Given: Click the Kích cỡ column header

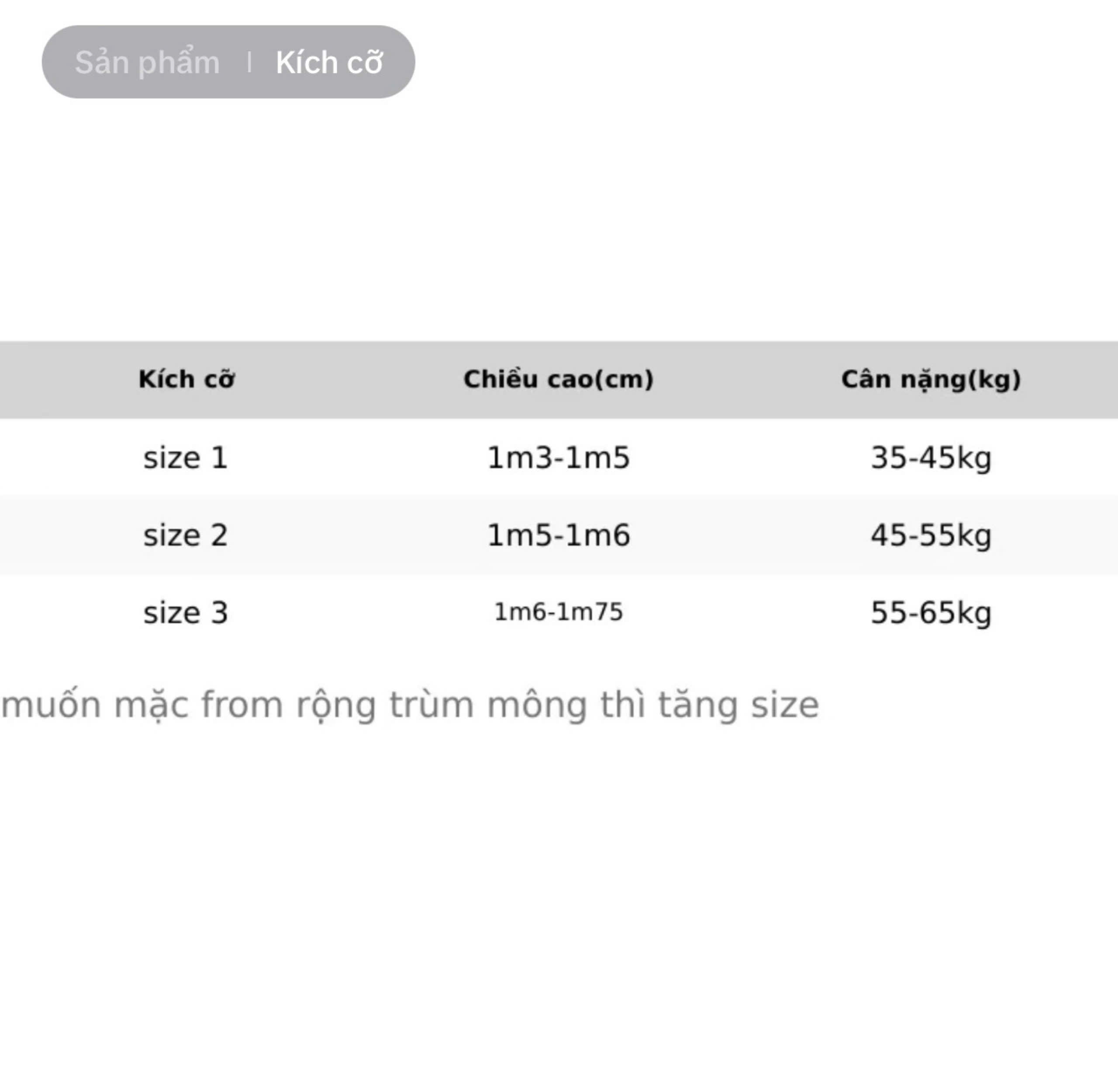Looking at the screenshot, I should (186, 379).
